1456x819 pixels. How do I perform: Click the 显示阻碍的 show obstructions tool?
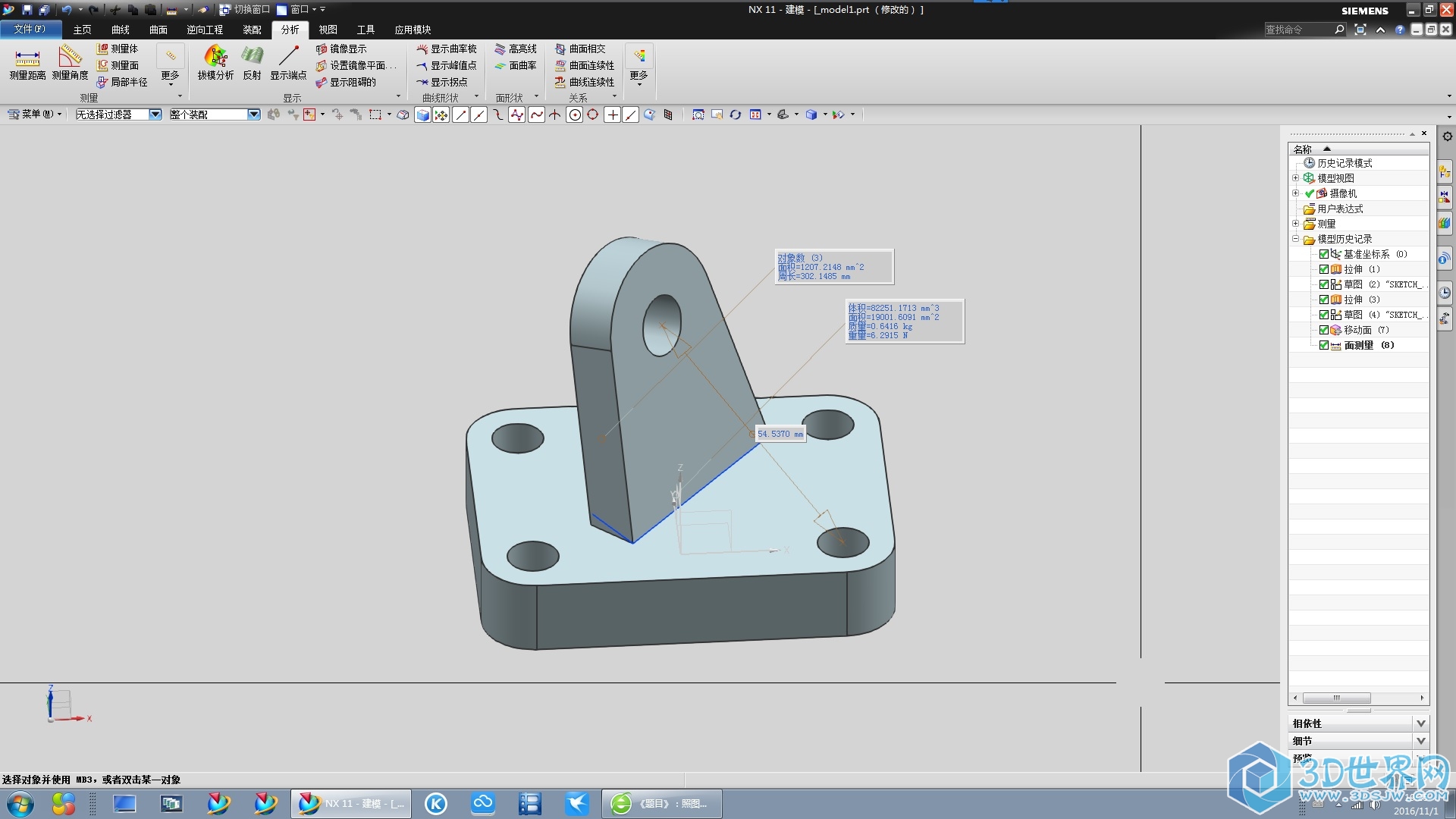[346, 82]
